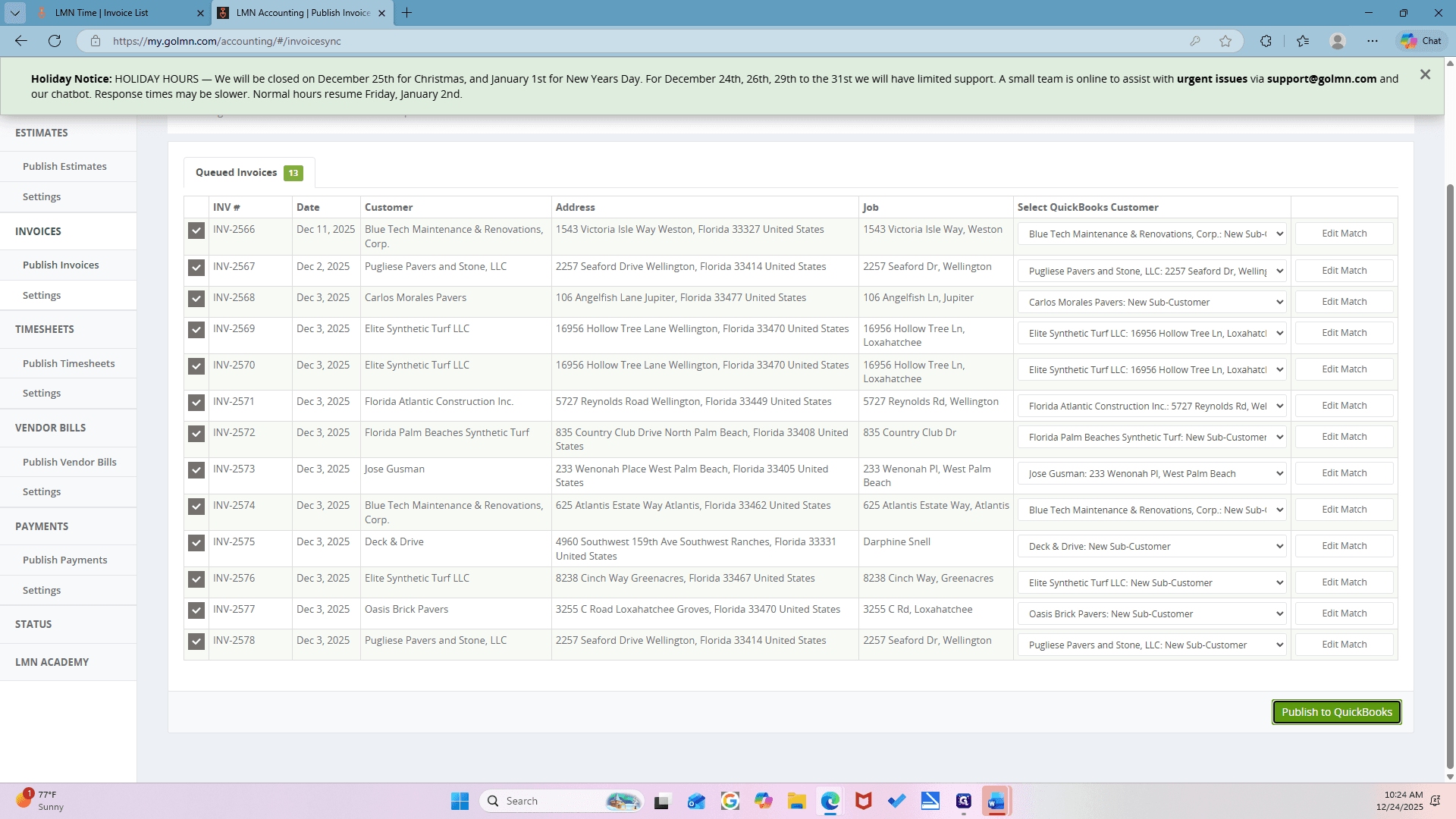Viewport: 1456px width, 819px height.
Task: Go to Publish Estimates in sidebar
Action: coord(64,166)
